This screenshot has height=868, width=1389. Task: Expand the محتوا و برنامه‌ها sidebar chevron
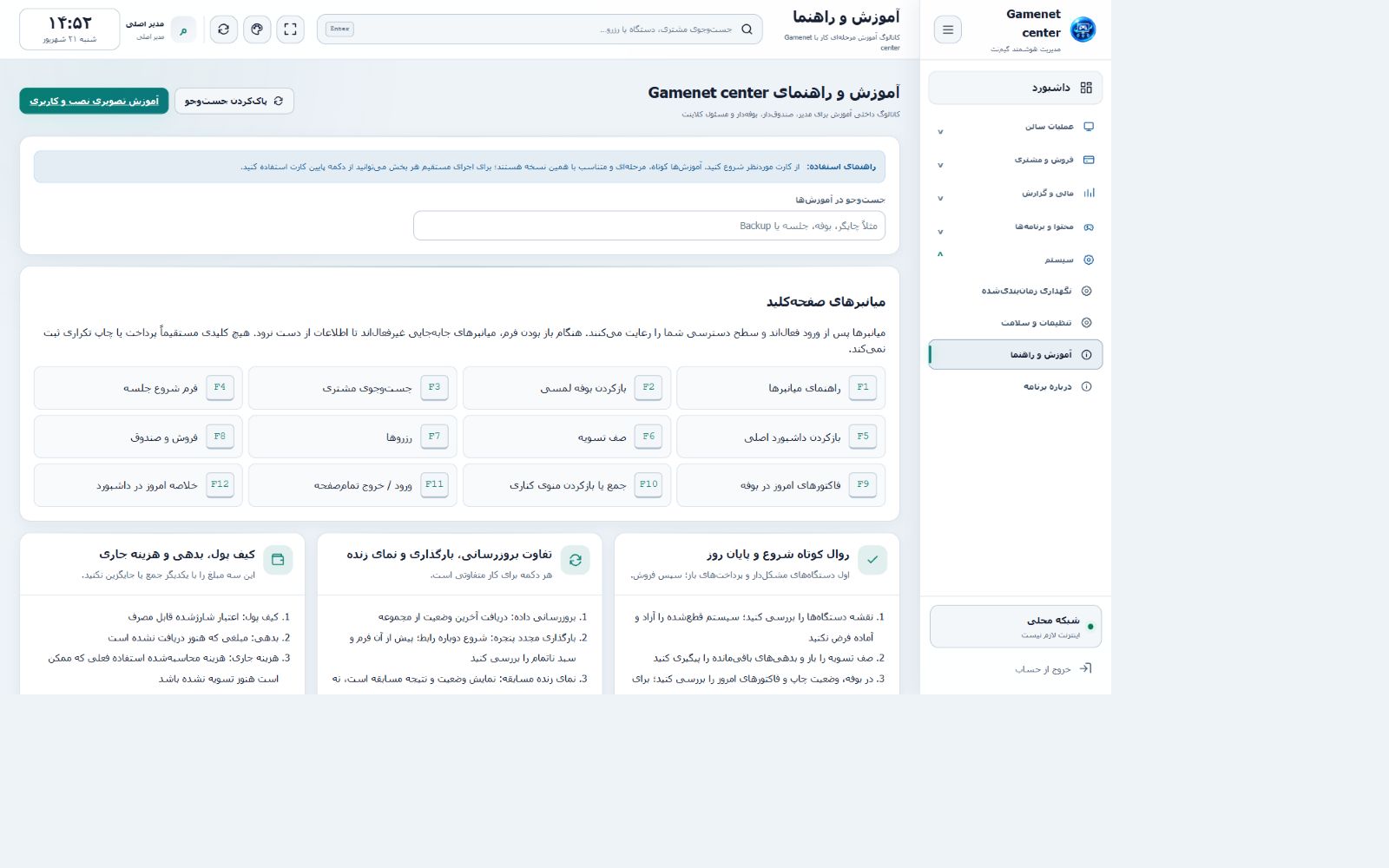[940, 232]
